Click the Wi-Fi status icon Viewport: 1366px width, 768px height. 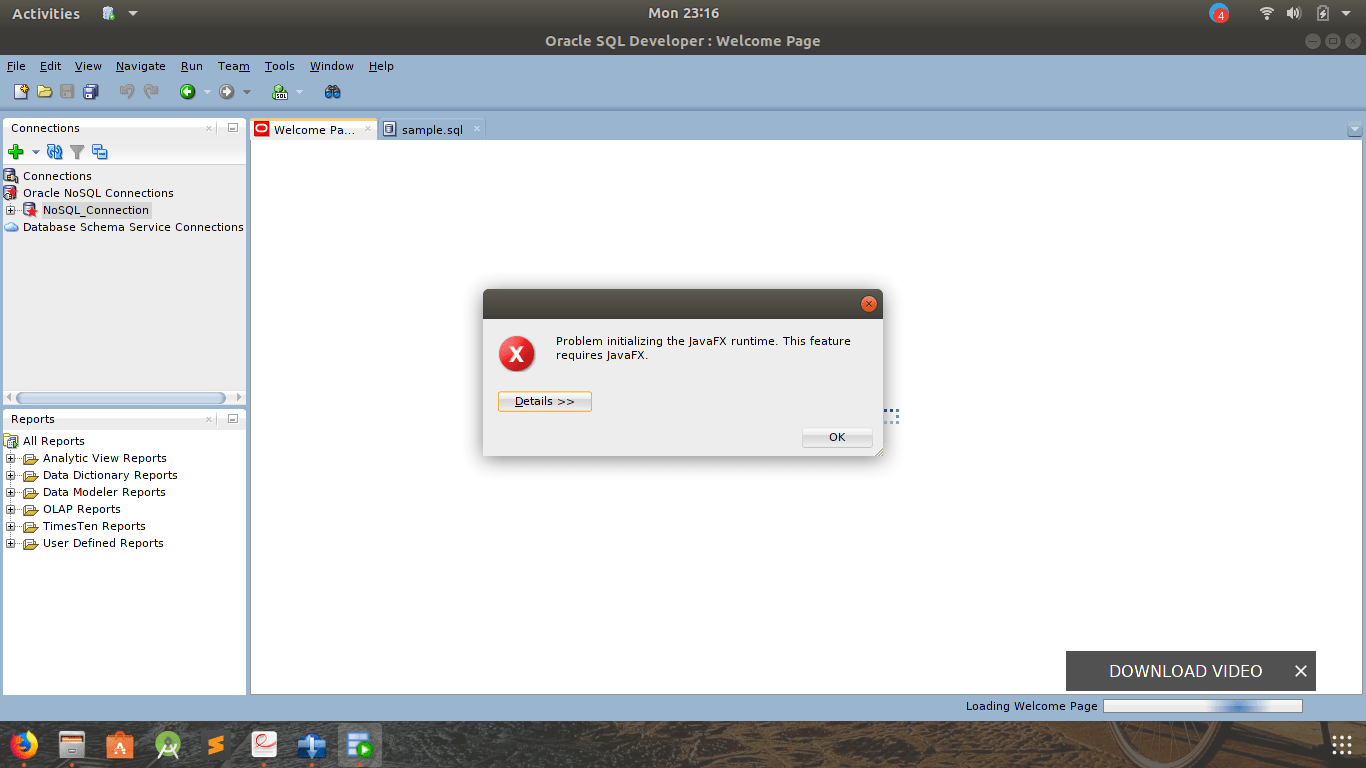[x=1267, y=13]
